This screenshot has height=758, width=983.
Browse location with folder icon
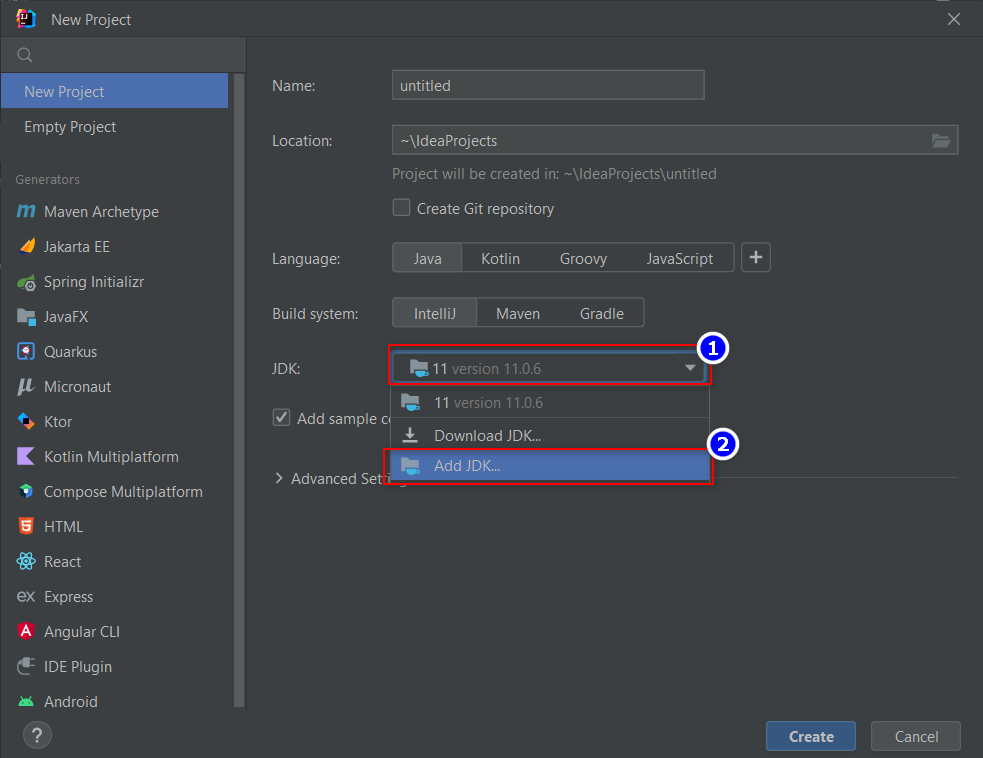pos(940,140)
